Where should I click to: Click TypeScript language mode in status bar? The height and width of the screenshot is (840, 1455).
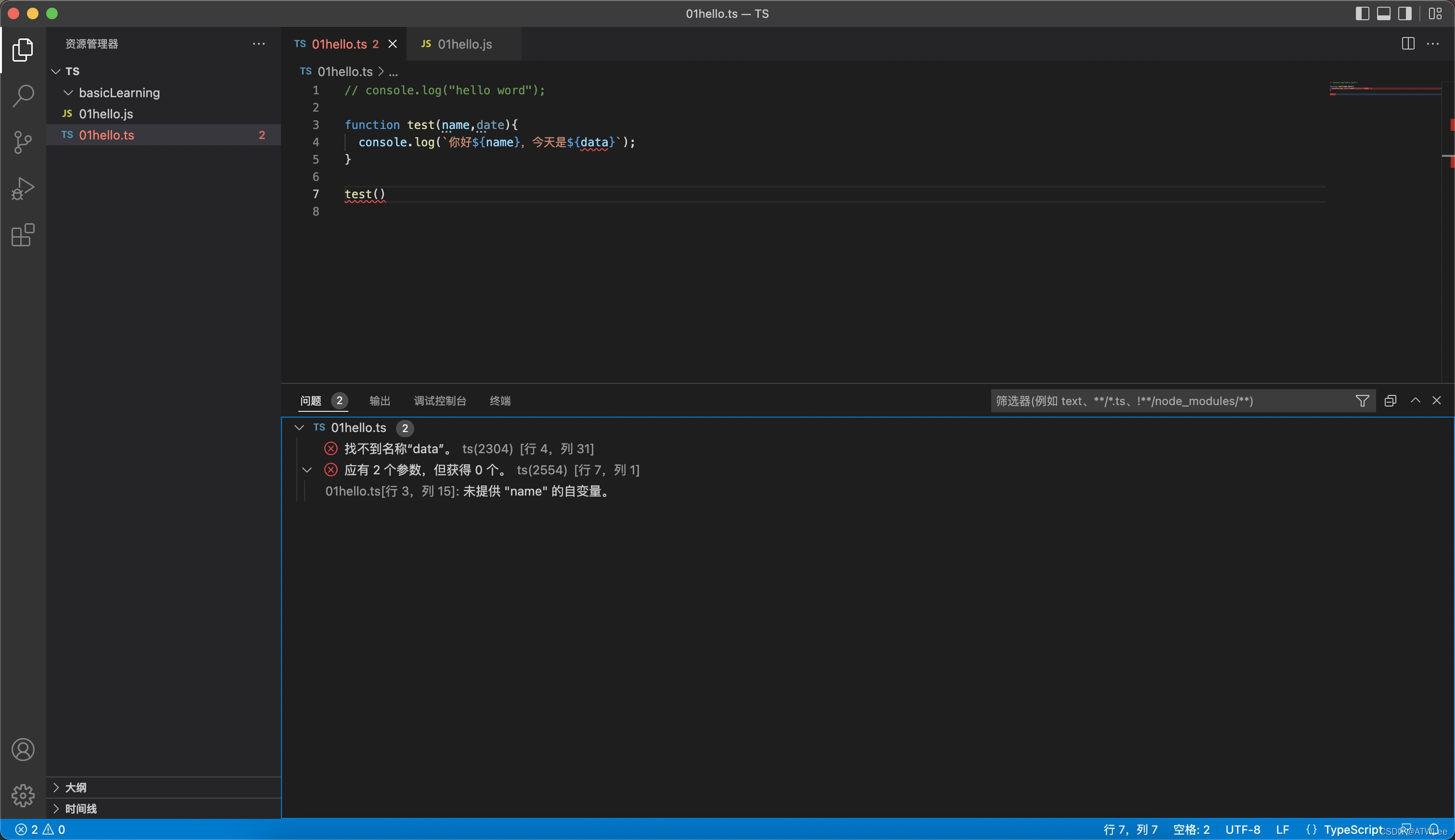[x=1353, y=829]
